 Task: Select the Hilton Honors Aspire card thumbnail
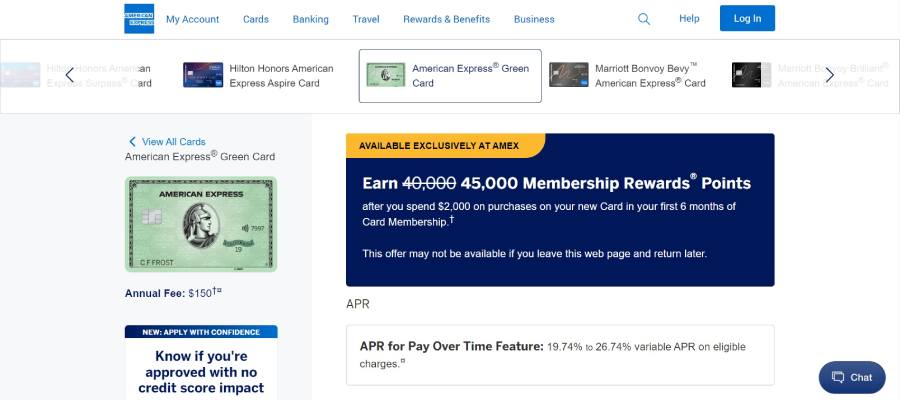click(203, 75)
